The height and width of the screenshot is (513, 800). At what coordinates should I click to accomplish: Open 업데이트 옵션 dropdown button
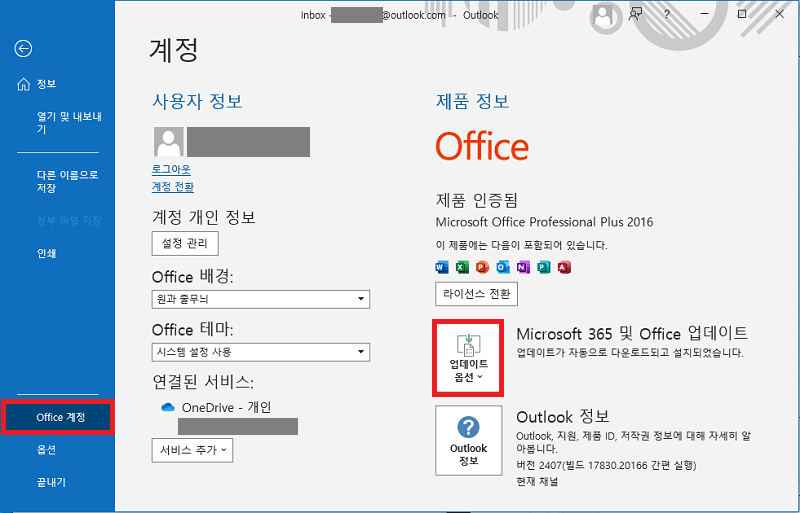coord(468,358)
